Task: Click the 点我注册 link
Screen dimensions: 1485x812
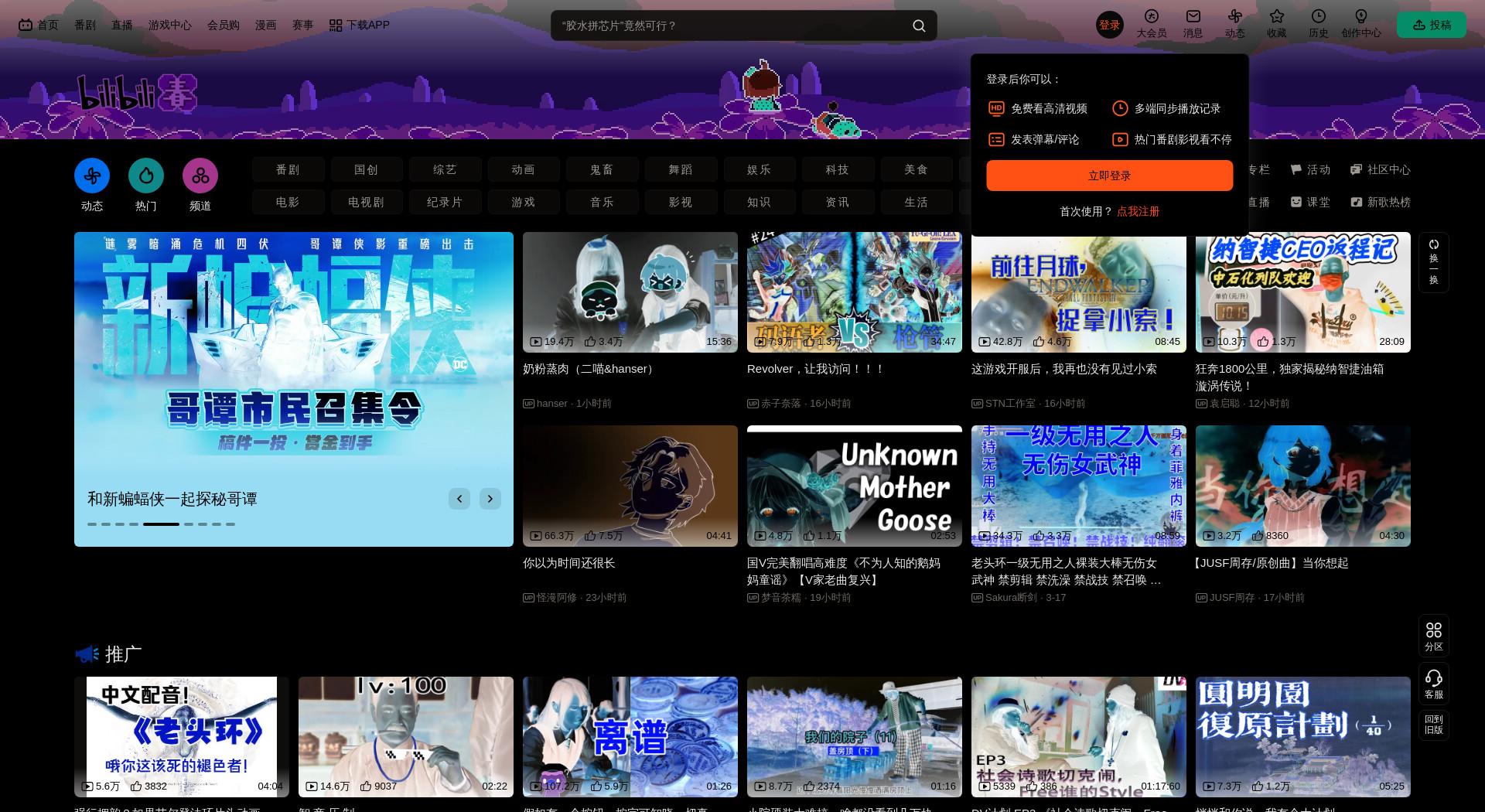Action: click(x=1138, y=211)
